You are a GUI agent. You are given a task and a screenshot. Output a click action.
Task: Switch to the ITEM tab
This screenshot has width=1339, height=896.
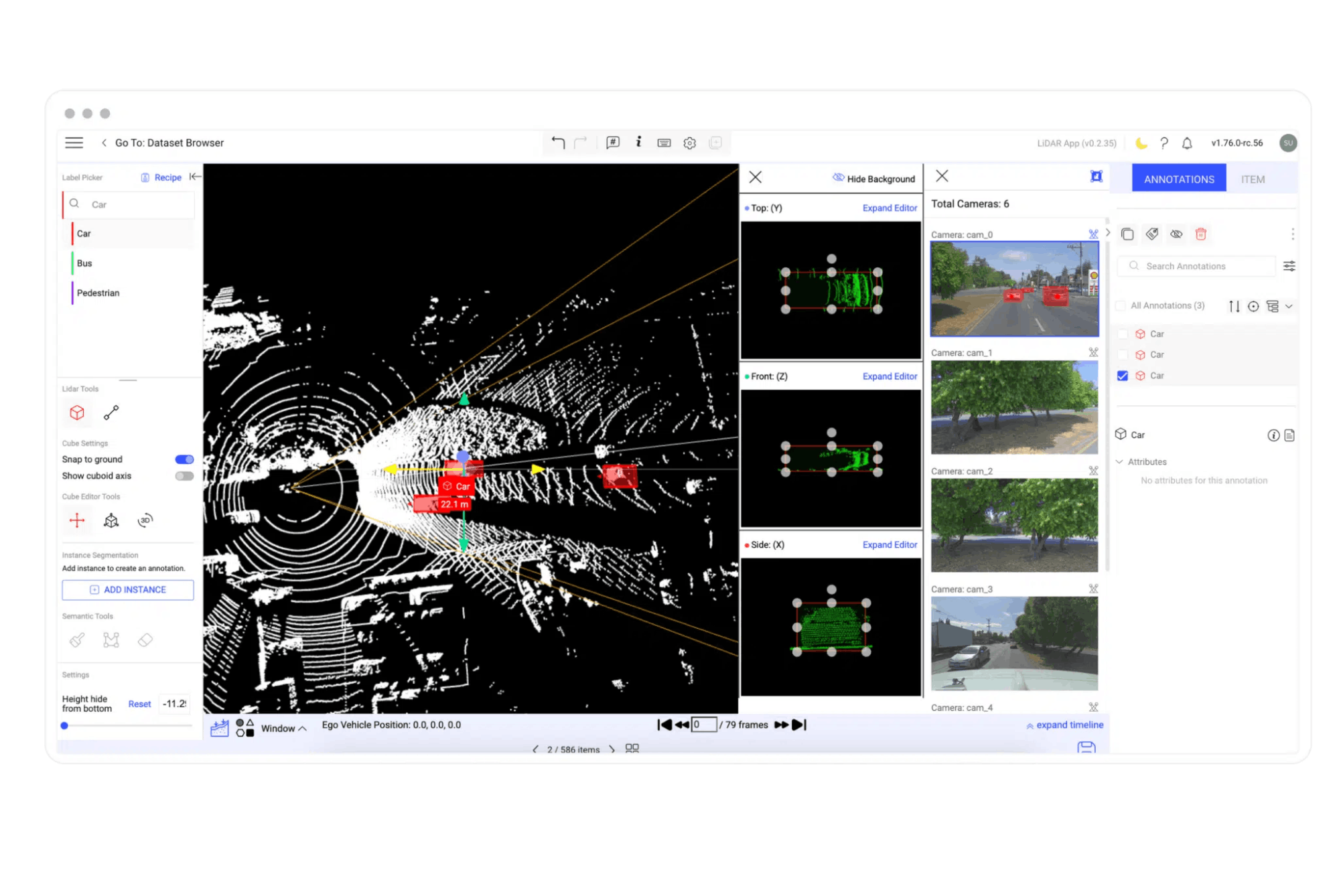click(1252, 179)
